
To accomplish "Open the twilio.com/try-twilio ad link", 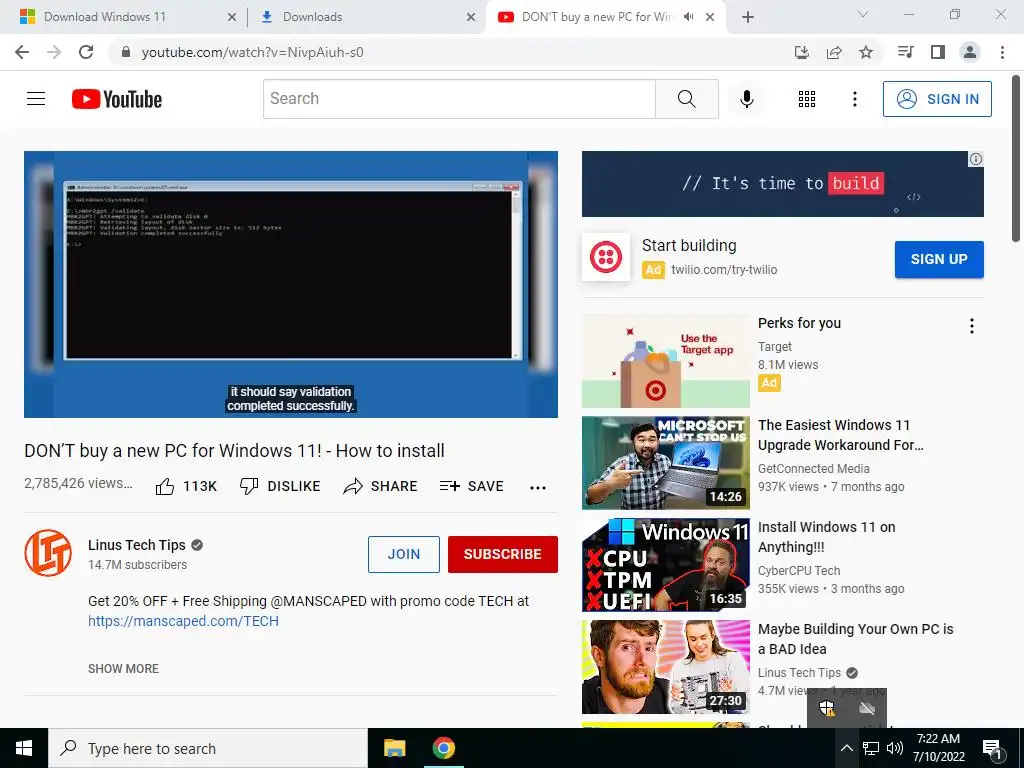I will coord(724,270).
